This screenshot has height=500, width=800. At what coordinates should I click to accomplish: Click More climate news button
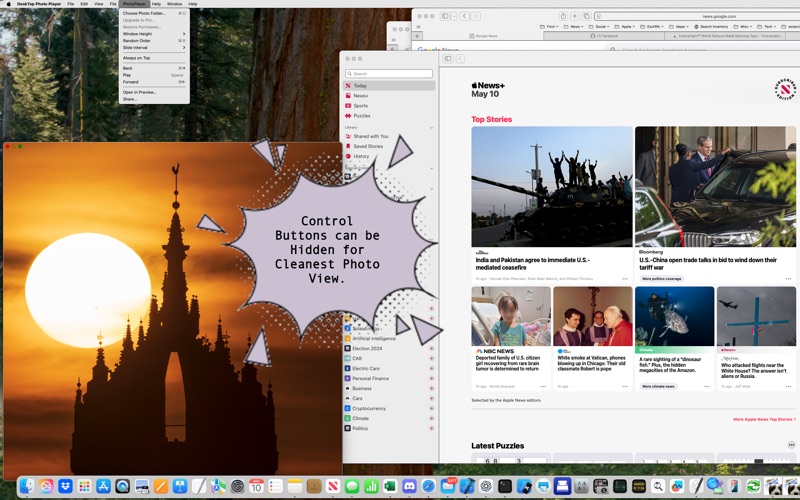pos(658,386)
